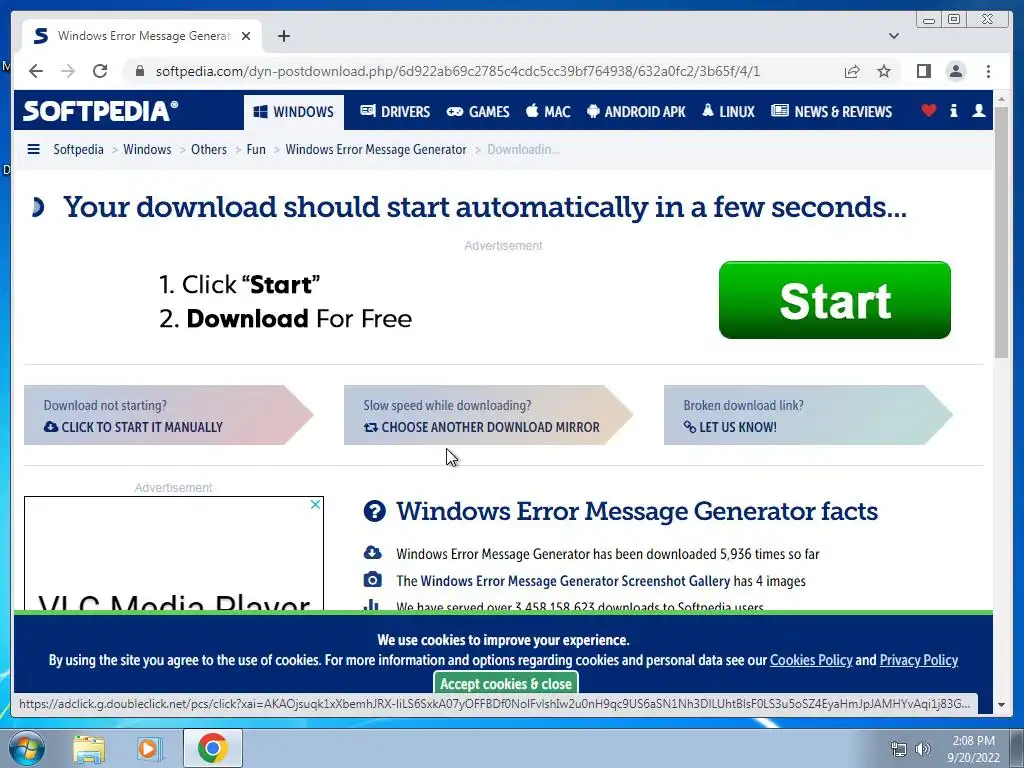Screen dimensions: 1024x768
Task: View the site lock security info
Action: (x=139, y=71)
